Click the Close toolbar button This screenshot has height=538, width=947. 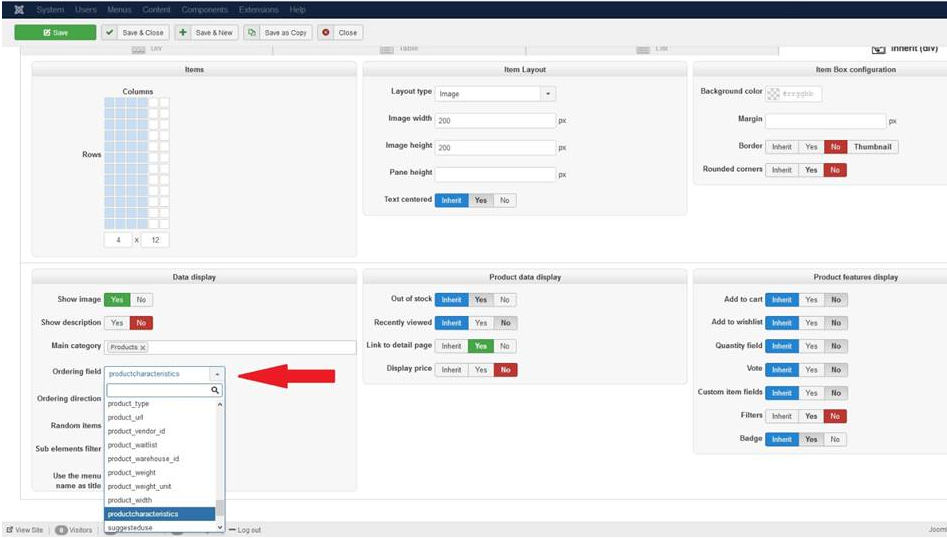click(x=340, y=33)
